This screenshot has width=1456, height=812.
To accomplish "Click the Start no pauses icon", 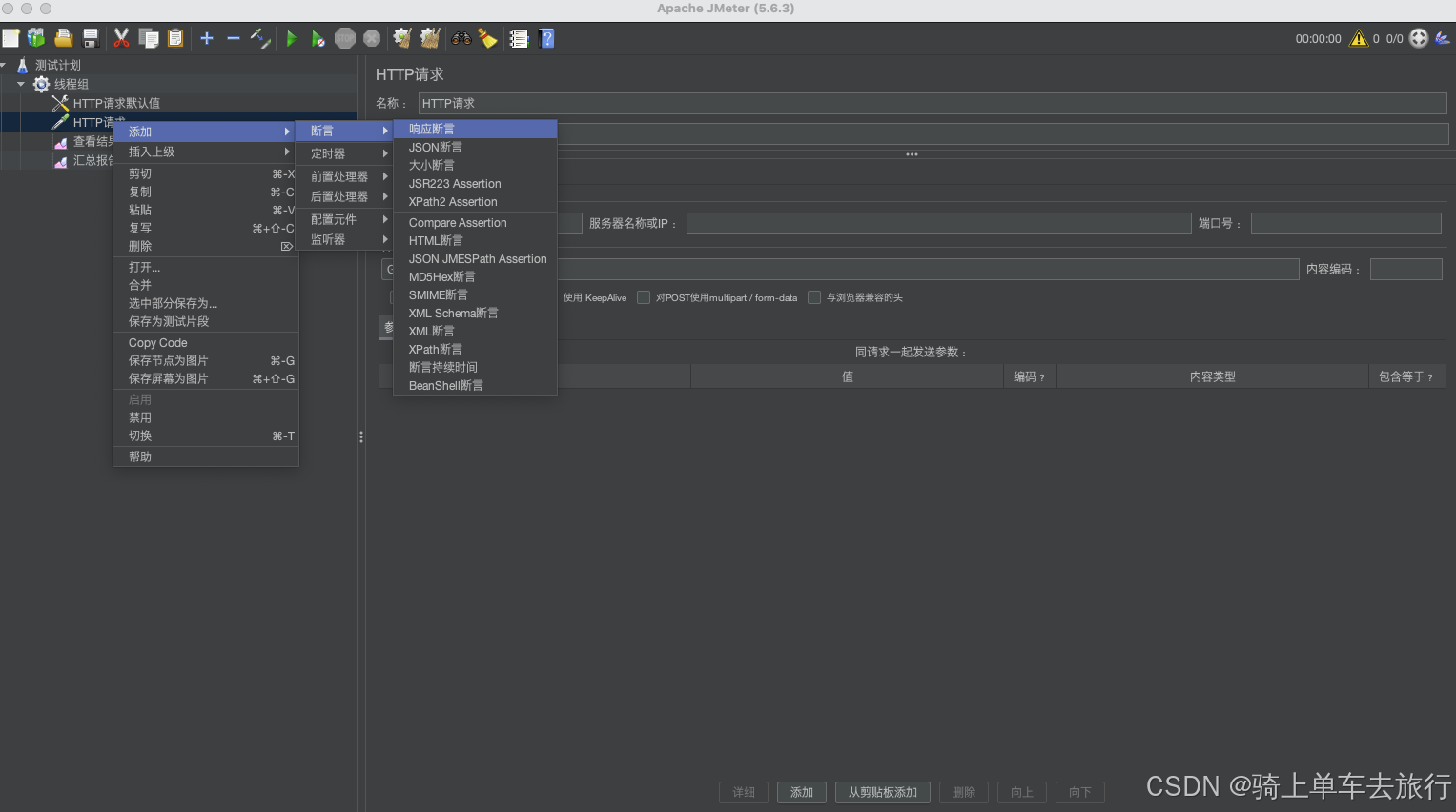I will pyautogui.click(x=318, y=38).
